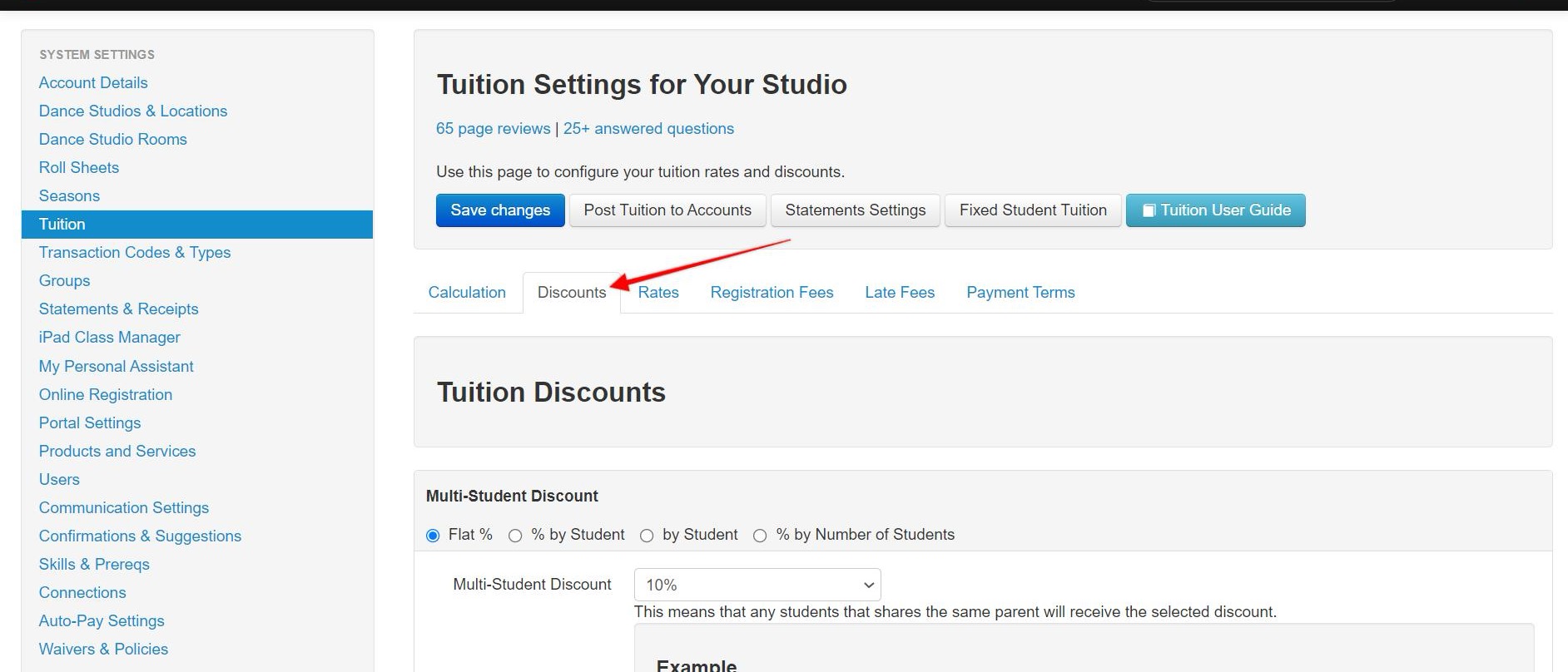Viewport: 1568px width, 672px height.
Task: Open the Rates tab
Action: pyautogui.click(x=658, y=293)
